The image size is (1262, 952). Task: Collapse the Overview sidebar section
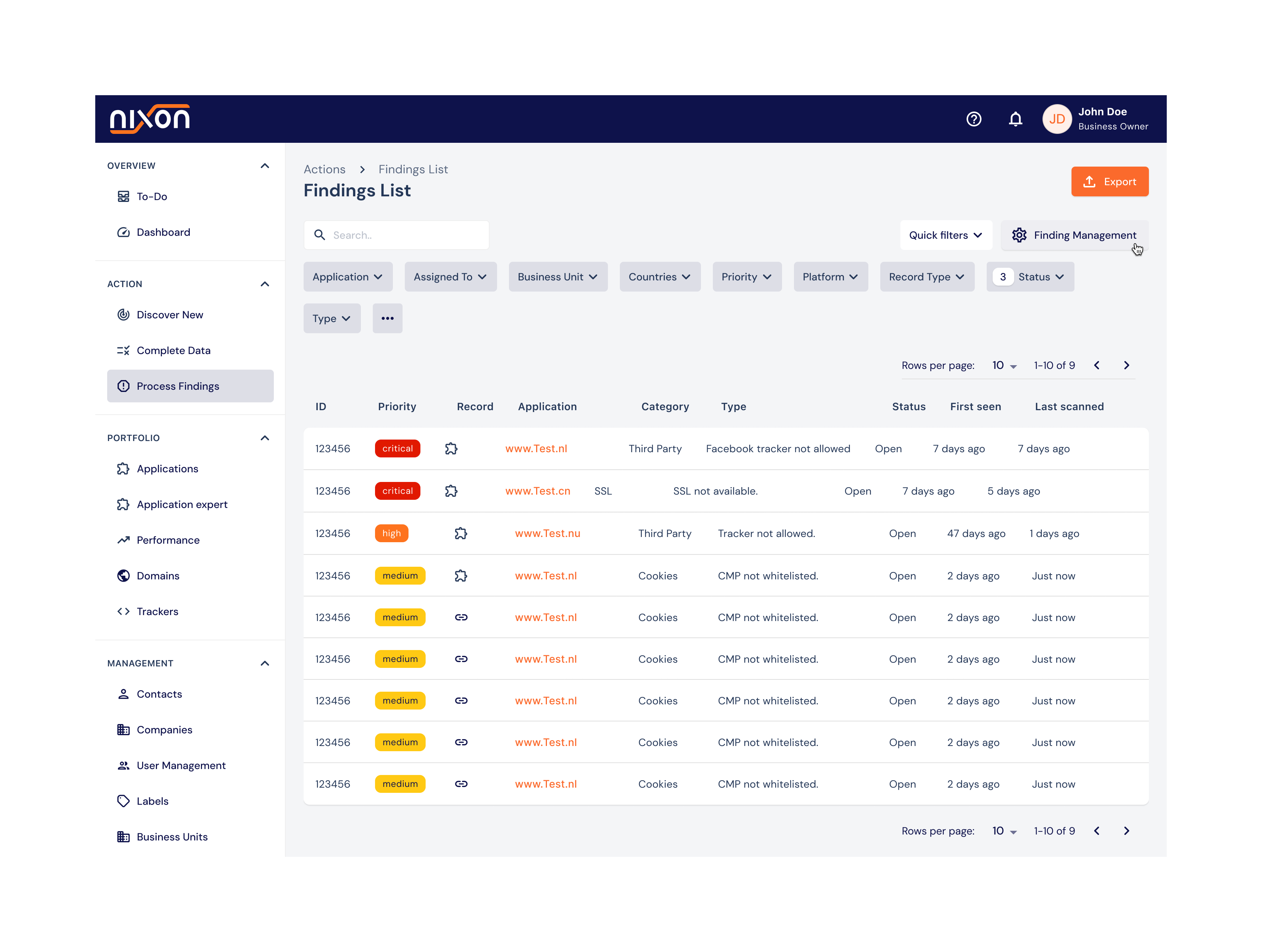(265, 165)
